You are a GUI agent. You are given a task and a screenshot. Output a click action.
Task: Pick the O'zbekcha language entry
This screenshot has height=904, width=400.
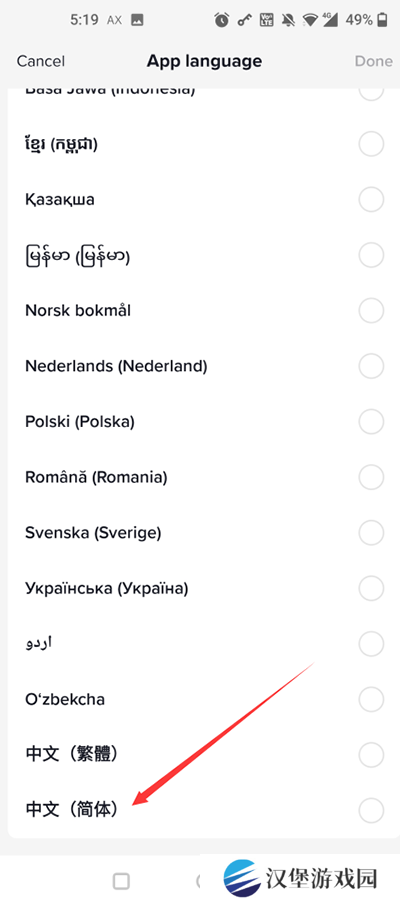tap(200, 699)
